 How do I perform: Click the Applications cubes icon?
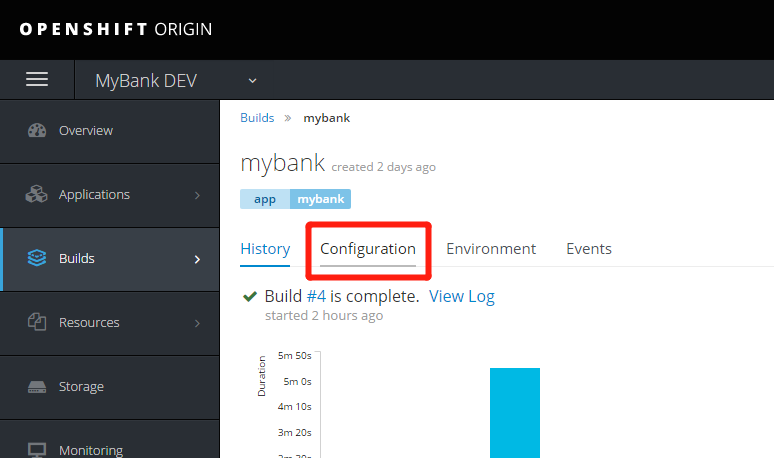pos(38,195)
